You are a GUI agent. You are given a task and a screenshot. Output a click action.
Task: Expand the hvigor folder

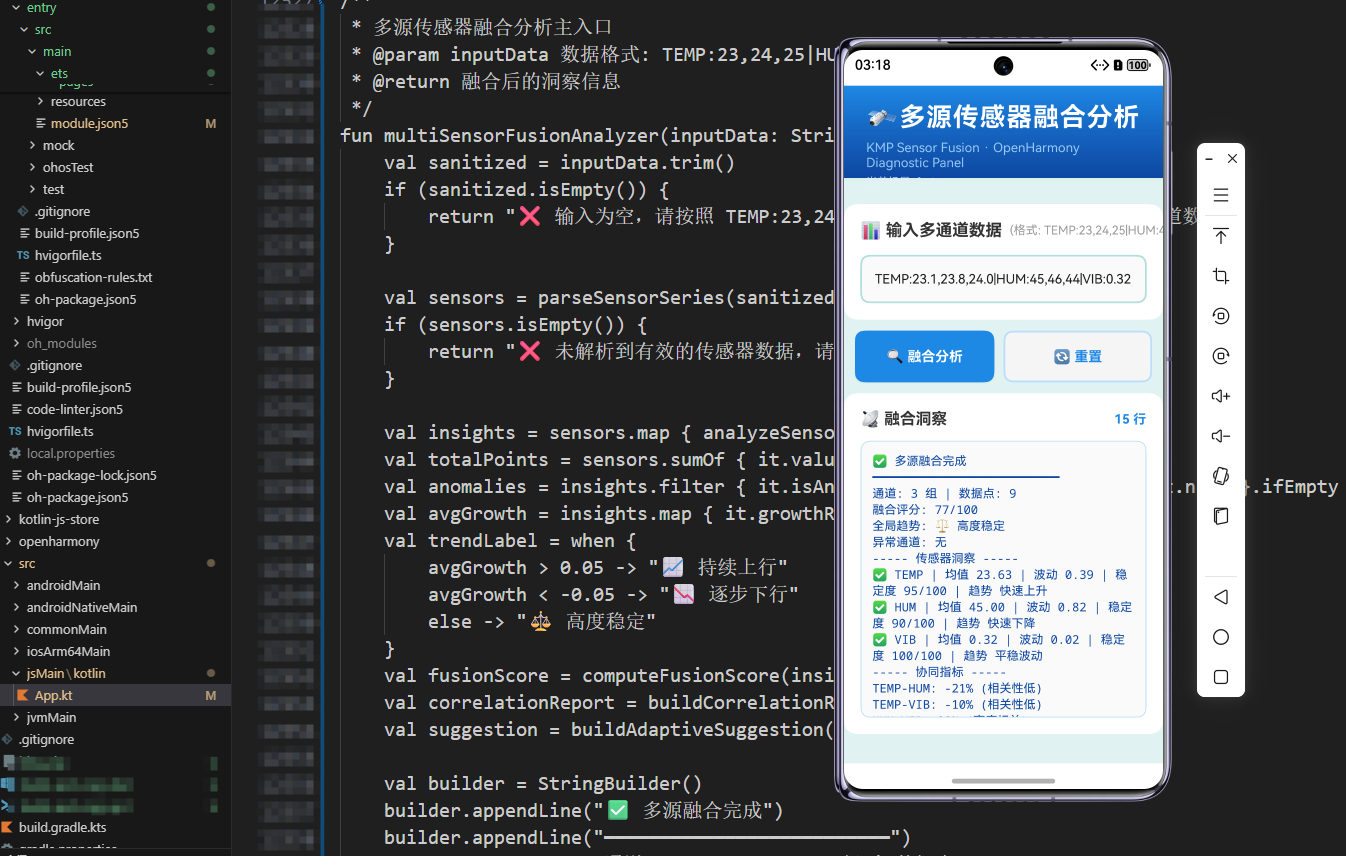click(x=17, y=321)
